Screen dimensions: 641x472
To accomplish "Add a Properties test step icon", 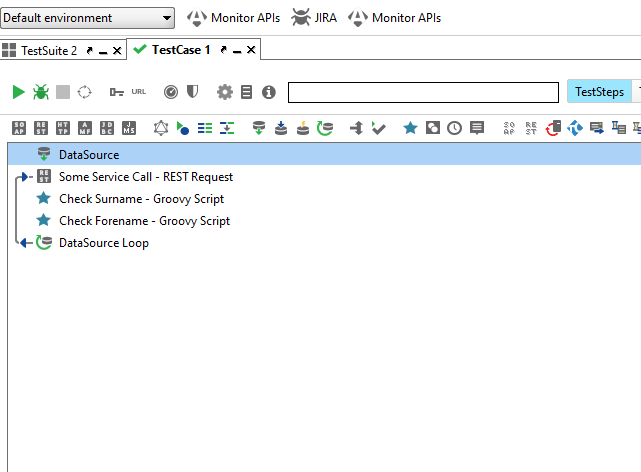I will 205,128.
